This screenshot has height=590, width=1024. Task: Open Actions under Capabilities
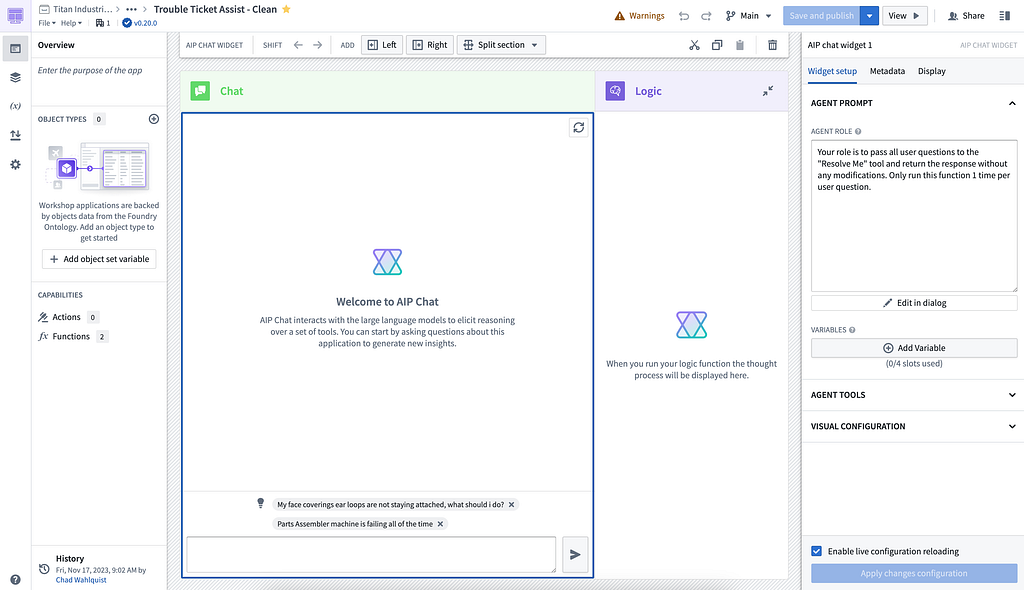pos(67,317)
